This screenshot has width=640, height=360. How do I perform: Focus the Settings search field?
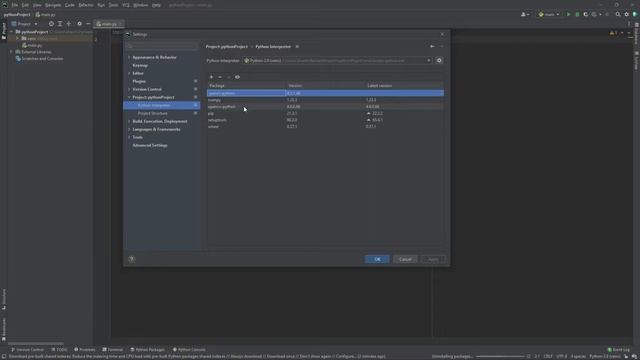coord(162,46)
